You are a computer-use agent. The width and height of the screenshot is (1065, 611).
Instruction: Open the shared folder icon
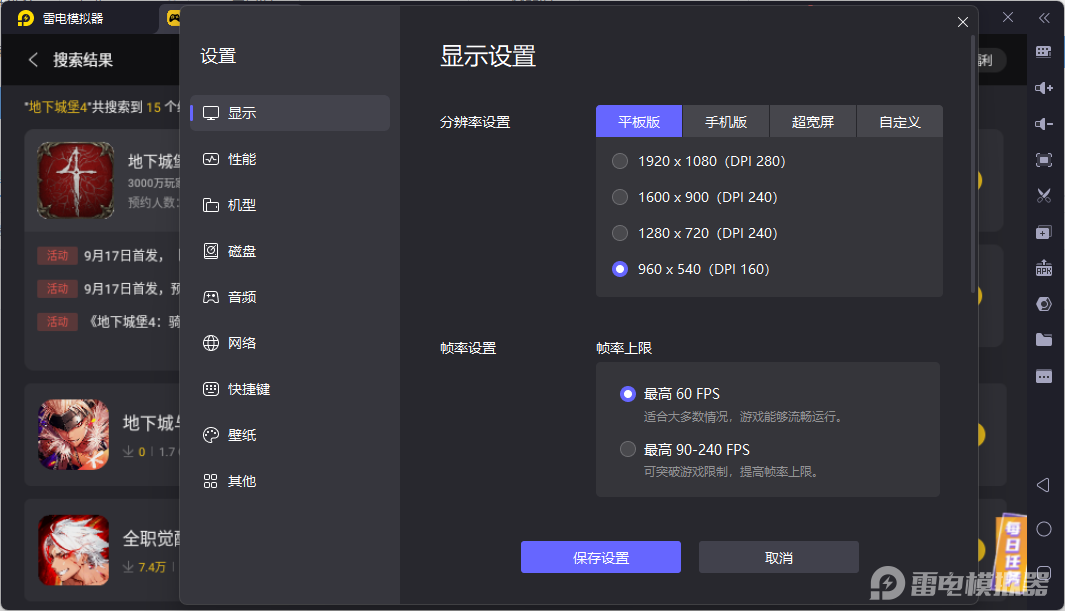point(1044,339)
